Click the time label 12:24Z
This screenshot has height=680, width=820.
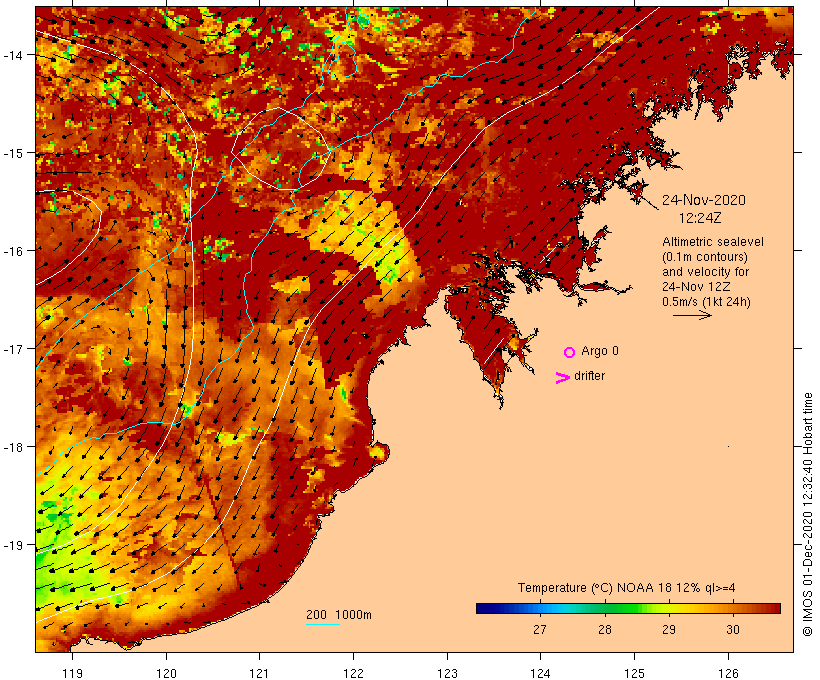[x=700, y=218]
